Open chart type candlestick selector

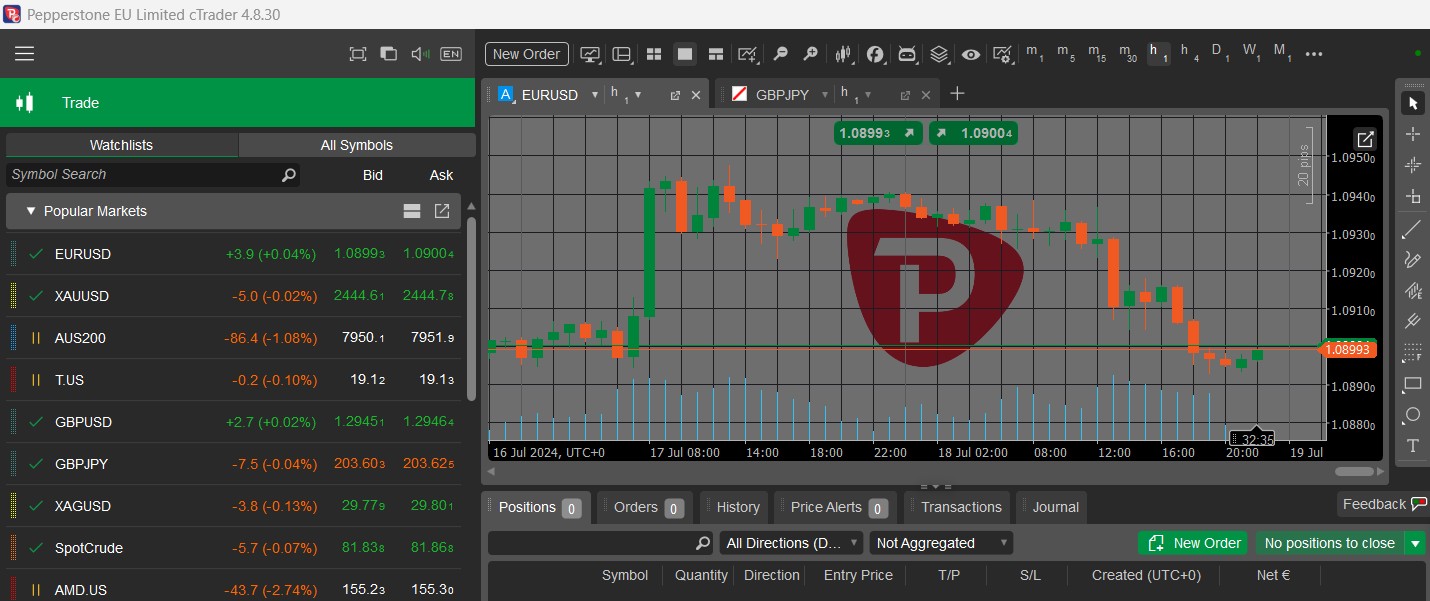(x=844, y=54)
